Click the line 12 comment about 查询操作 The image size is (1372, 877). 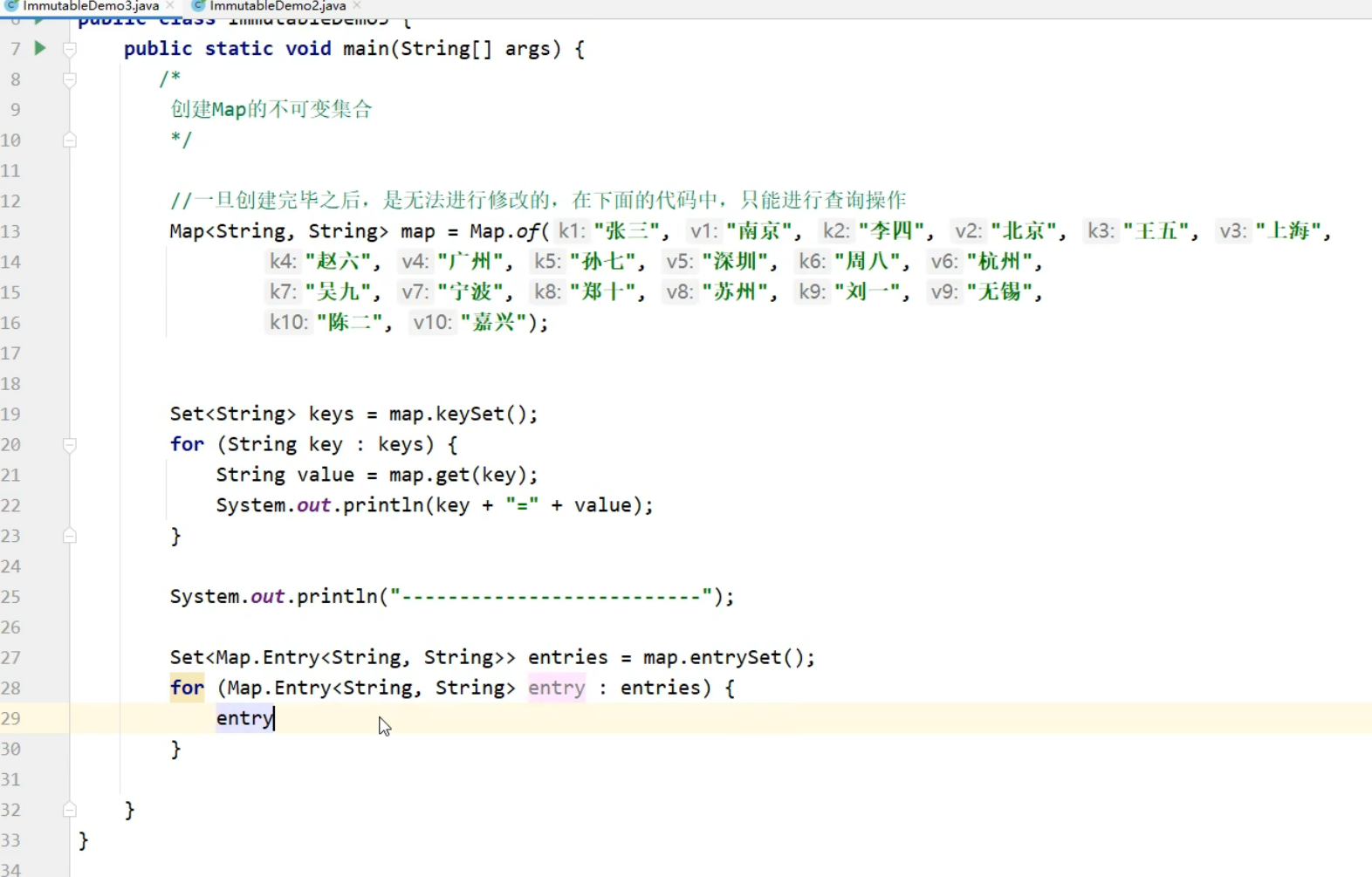[x=539, y=201]
